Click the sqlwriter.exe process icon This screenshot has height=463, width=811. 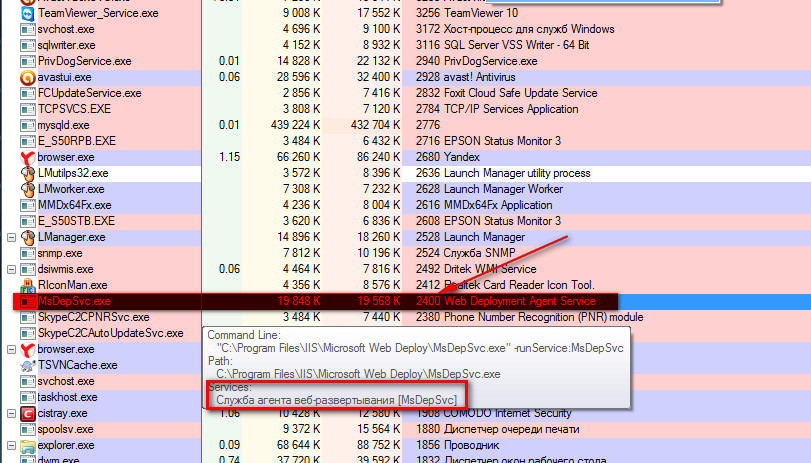pos(27,46)
